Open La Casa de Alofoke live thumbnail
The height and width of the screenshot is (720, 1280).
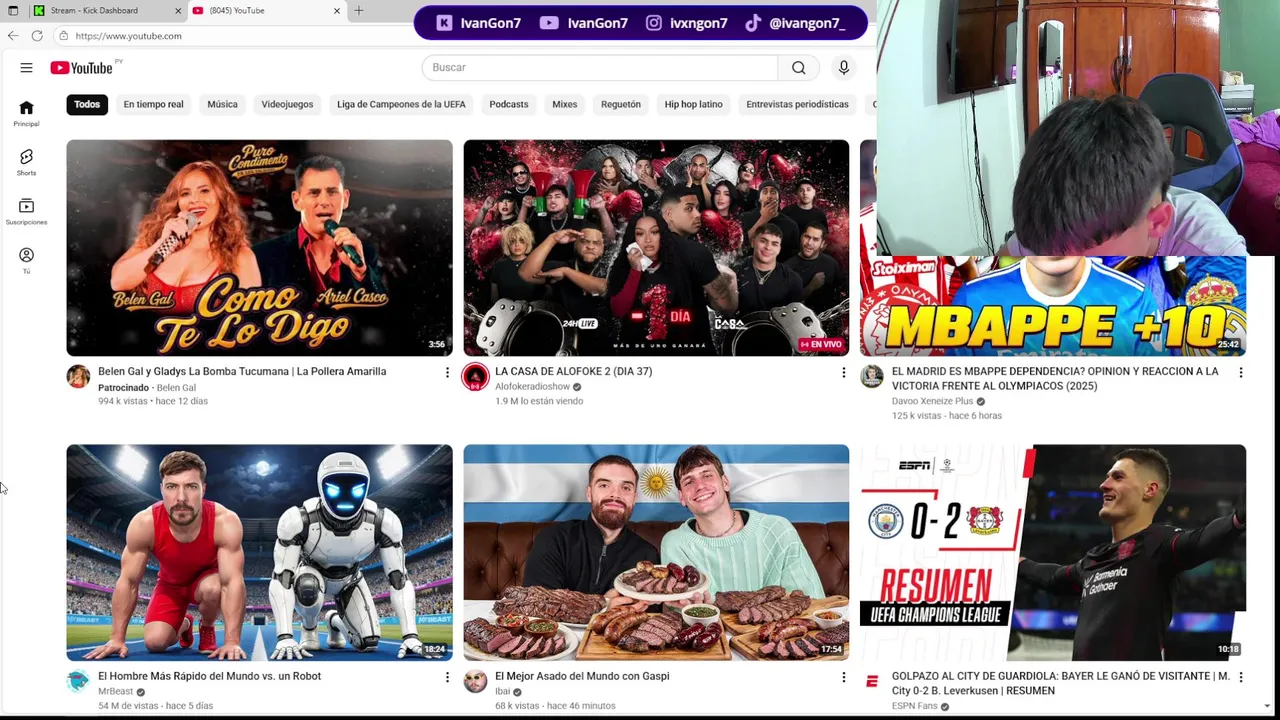pyautogui.click(x=656, y=248)
